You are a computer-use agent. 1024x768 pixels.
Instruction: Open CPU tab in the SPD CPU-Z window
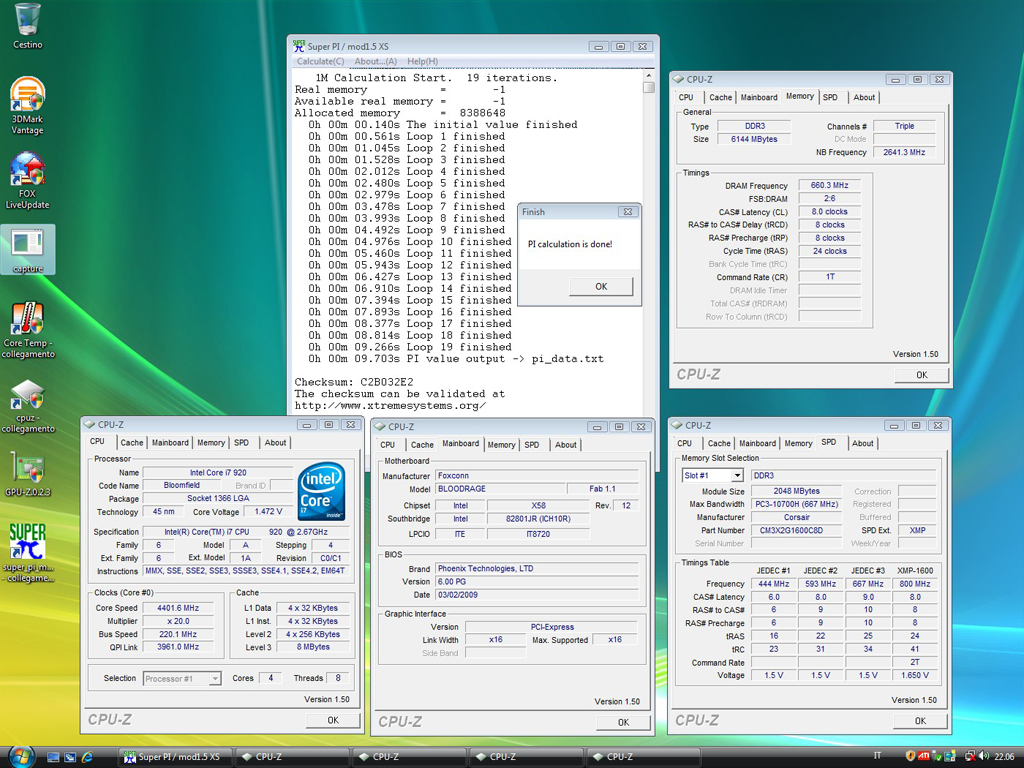coord(684,443)
